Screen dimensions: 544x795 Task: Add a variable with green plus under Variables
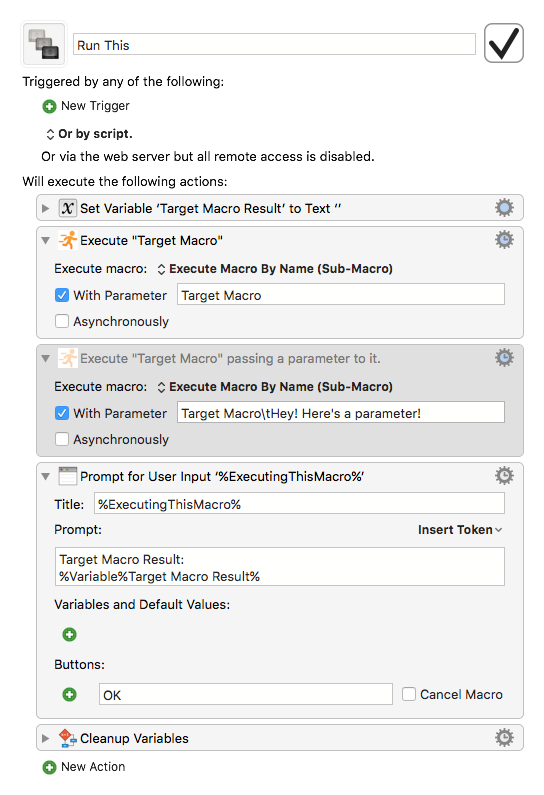[69, 634]
